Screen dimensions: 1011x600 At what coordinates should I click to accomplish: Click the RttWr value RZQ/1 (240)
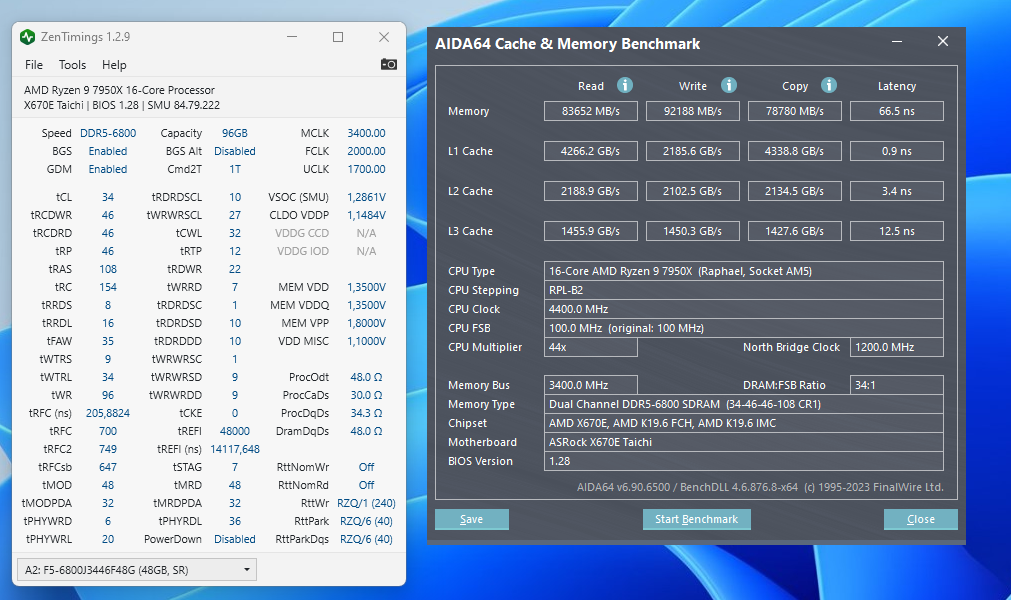[366, 503]
